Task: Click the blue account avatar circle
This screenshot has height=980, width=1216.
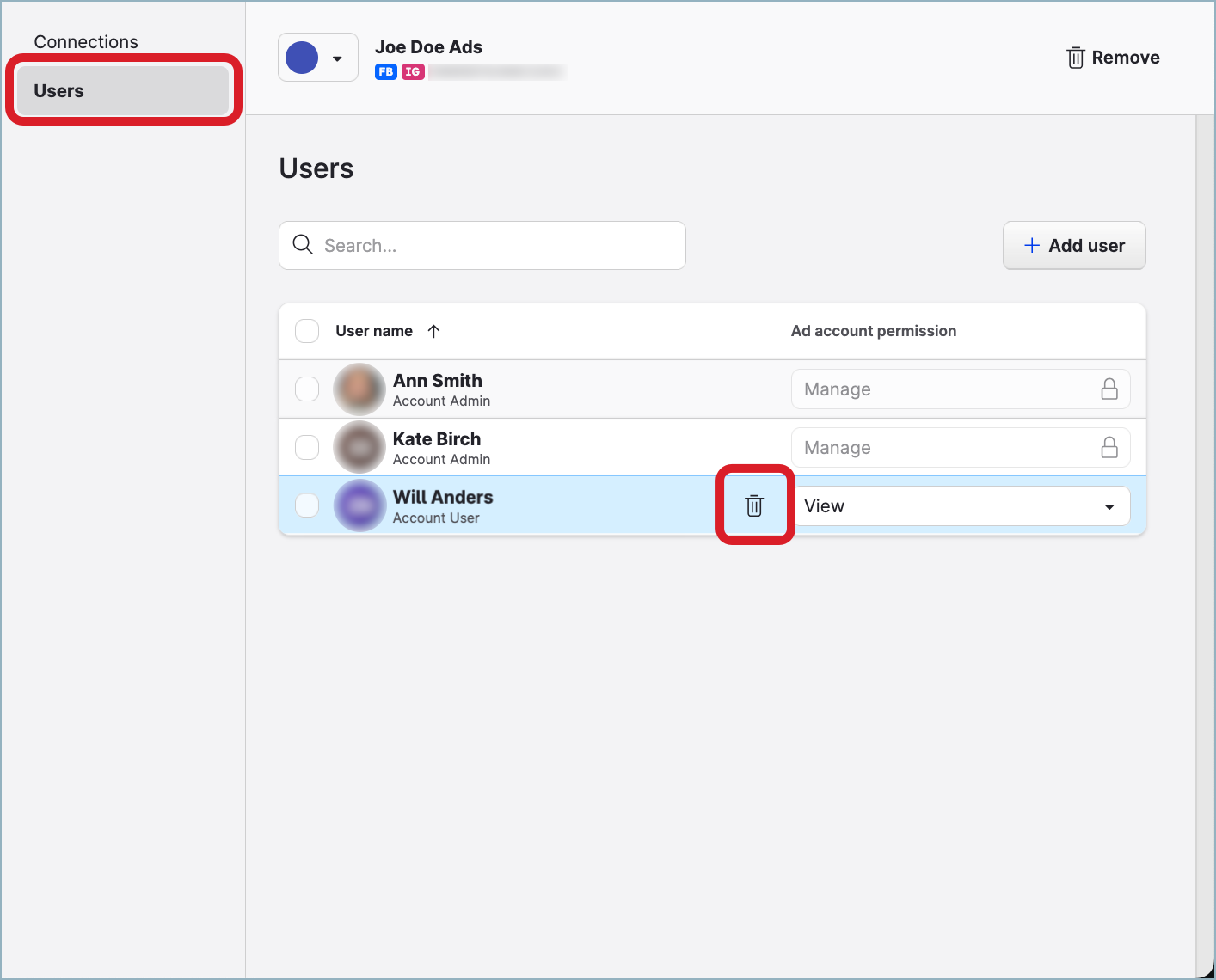Action: (302, 57)
